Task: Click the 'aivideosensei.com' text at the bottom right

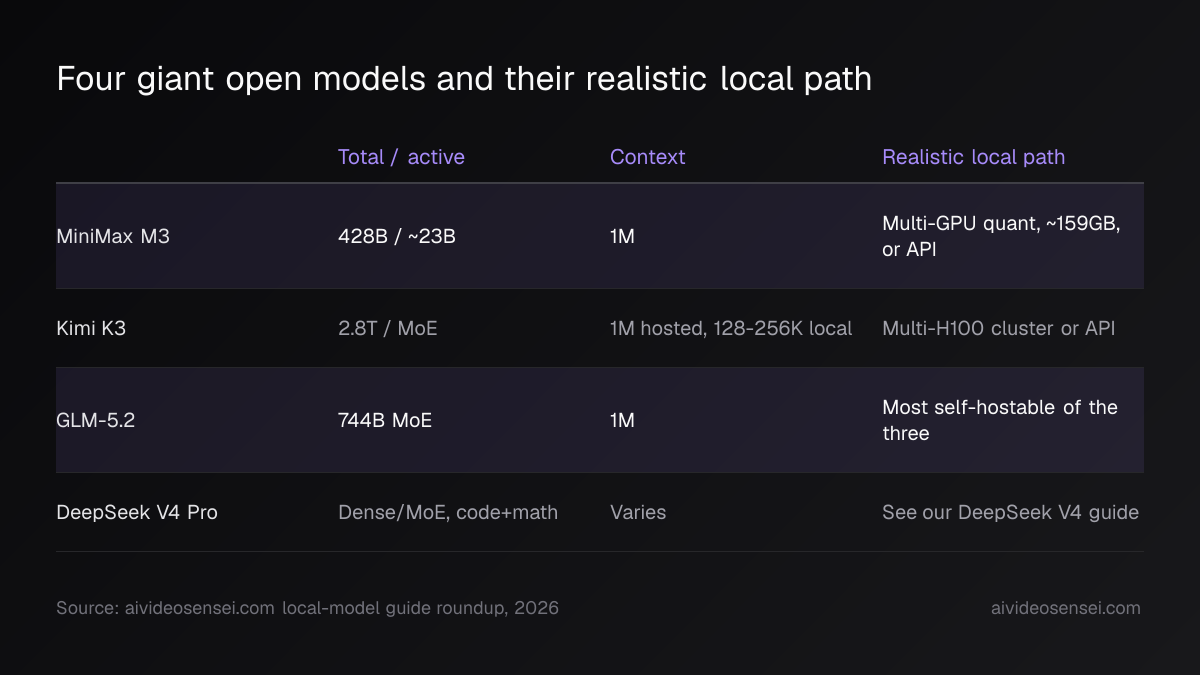Action: click(x=1065, y=608)
